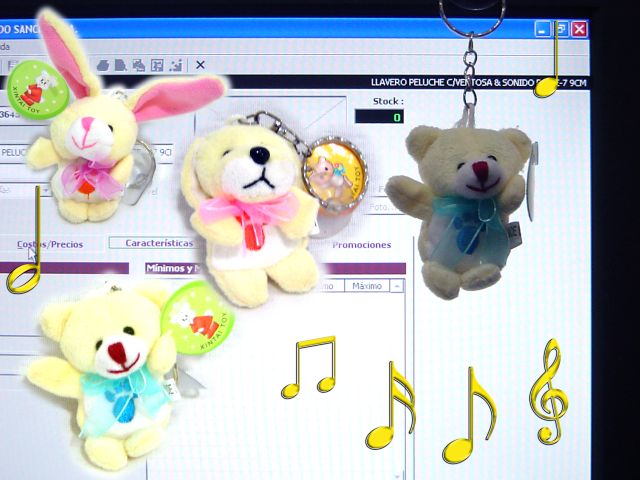Click the product code field containing 3643
Viewport: 640px width, 480px height.
pyautogui.click(x=10, y=115)
